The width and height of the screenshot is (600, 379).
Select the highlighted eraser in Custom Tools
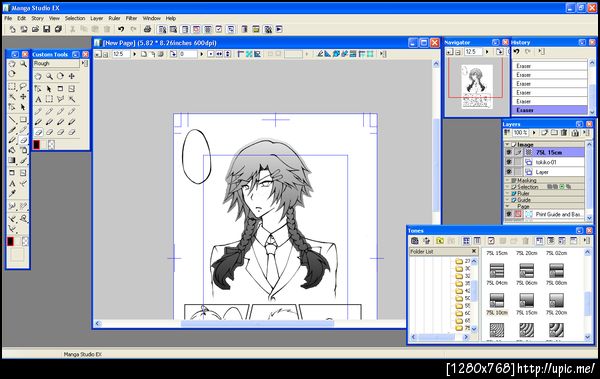tap(38, 132)
